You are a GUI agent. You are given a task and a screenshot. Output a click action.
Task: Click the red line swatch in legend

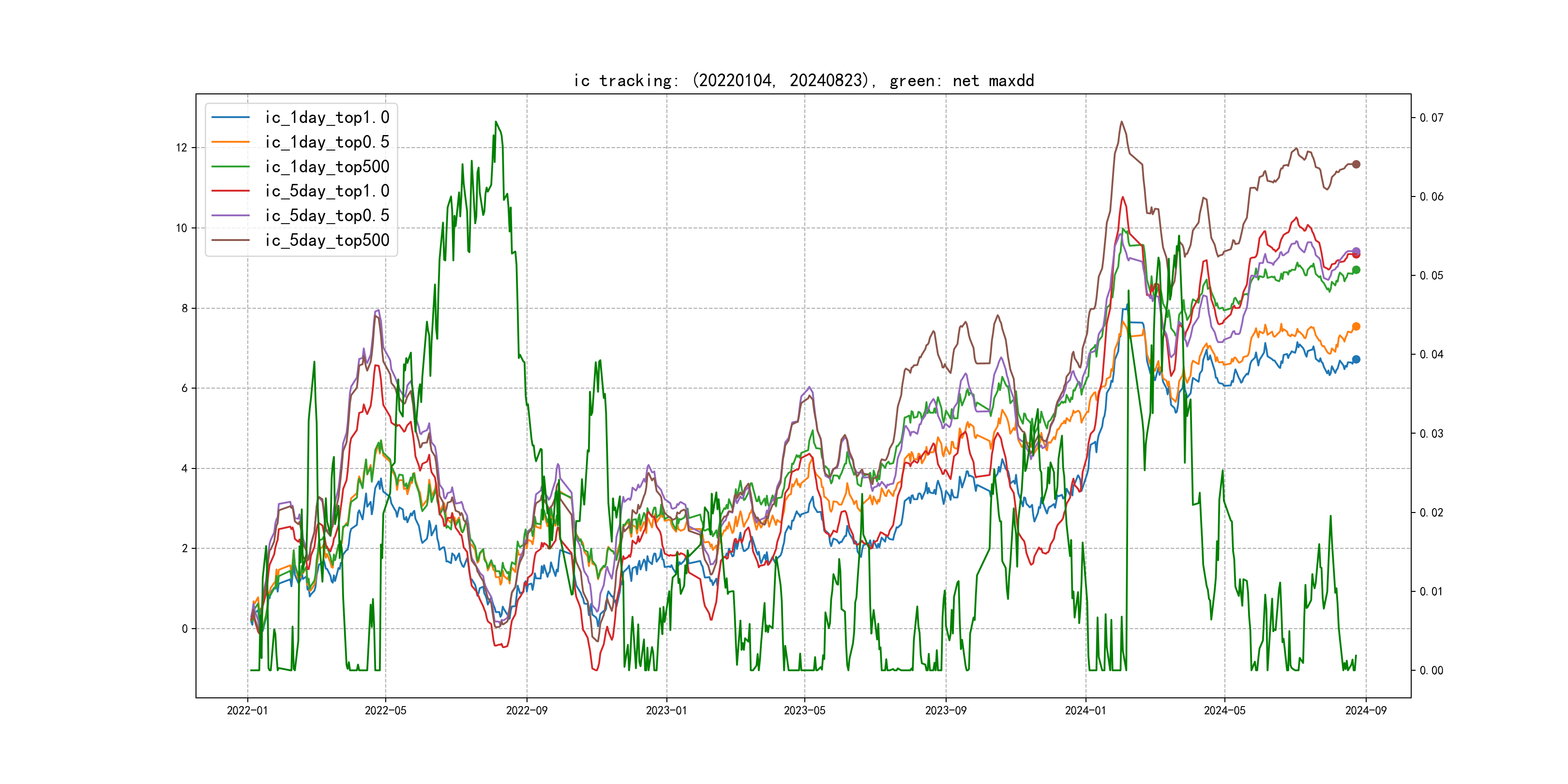[230, 191]
